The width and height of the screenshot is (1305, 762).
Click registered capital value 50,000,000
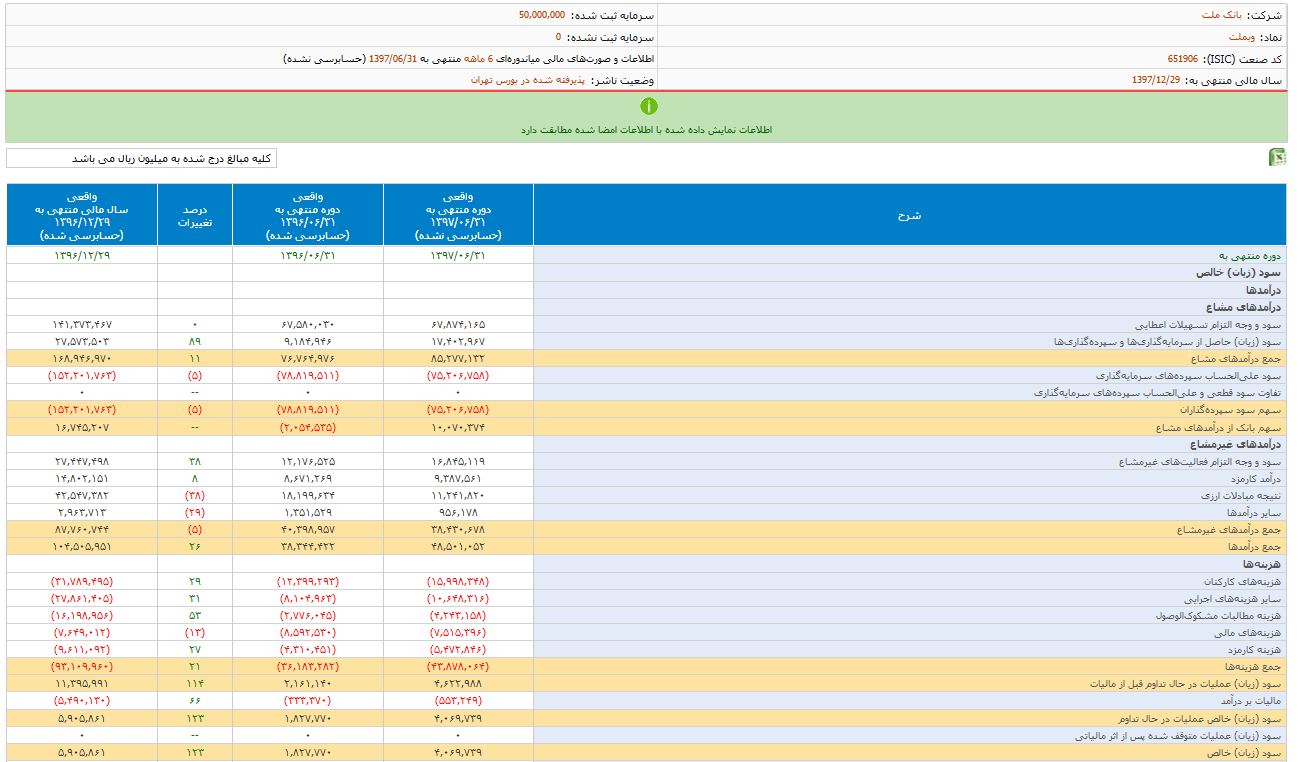pyautogui.click(x=541, y=15)
